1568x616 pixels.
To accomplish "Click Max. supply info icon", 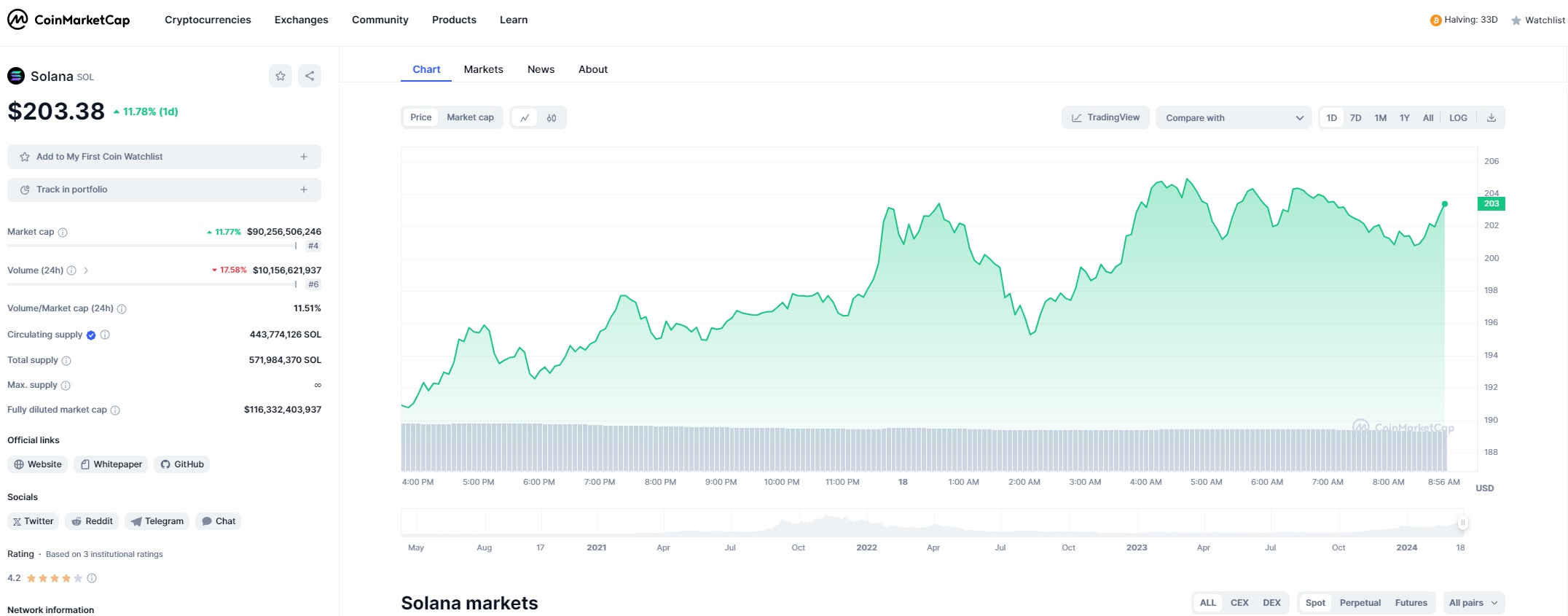I will point(66,386).
